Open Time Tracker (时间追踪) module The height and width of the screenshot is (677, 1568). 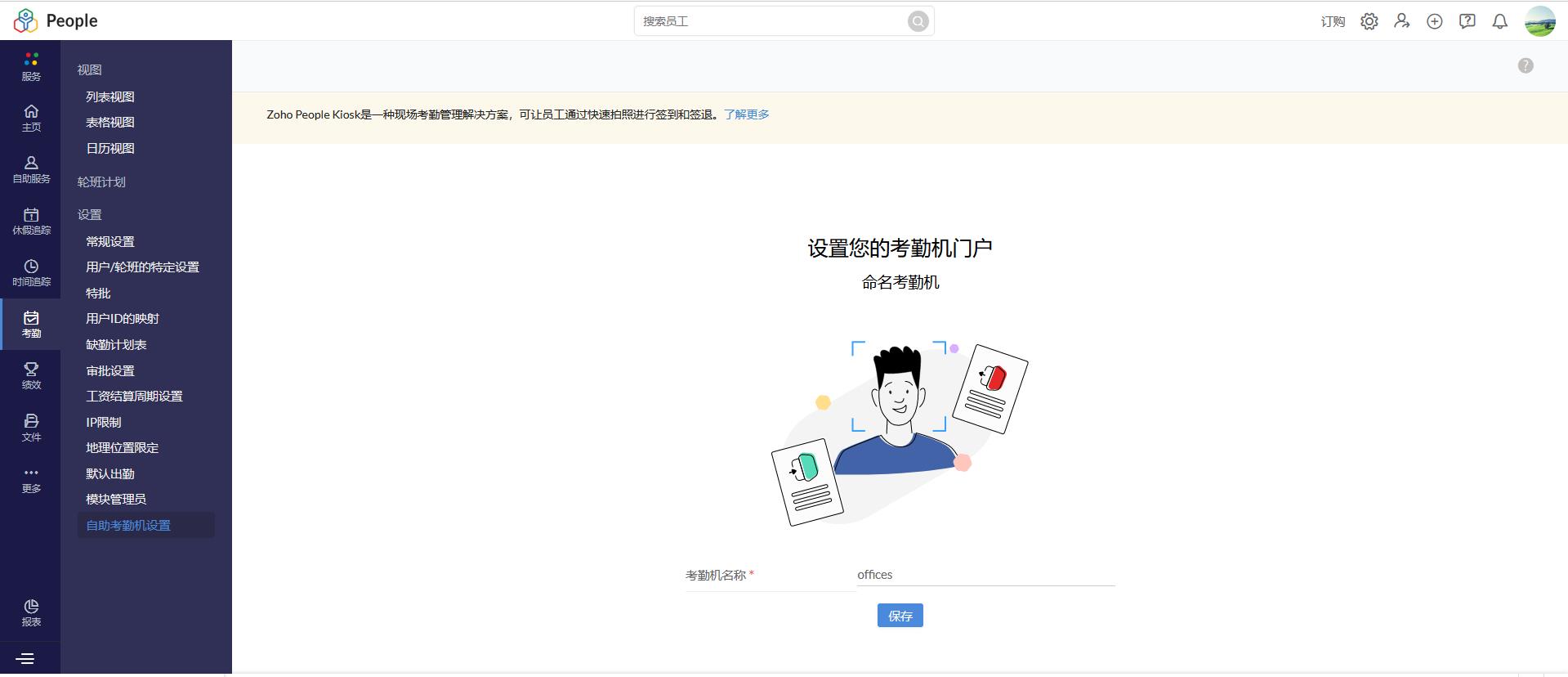click(31, 272)
